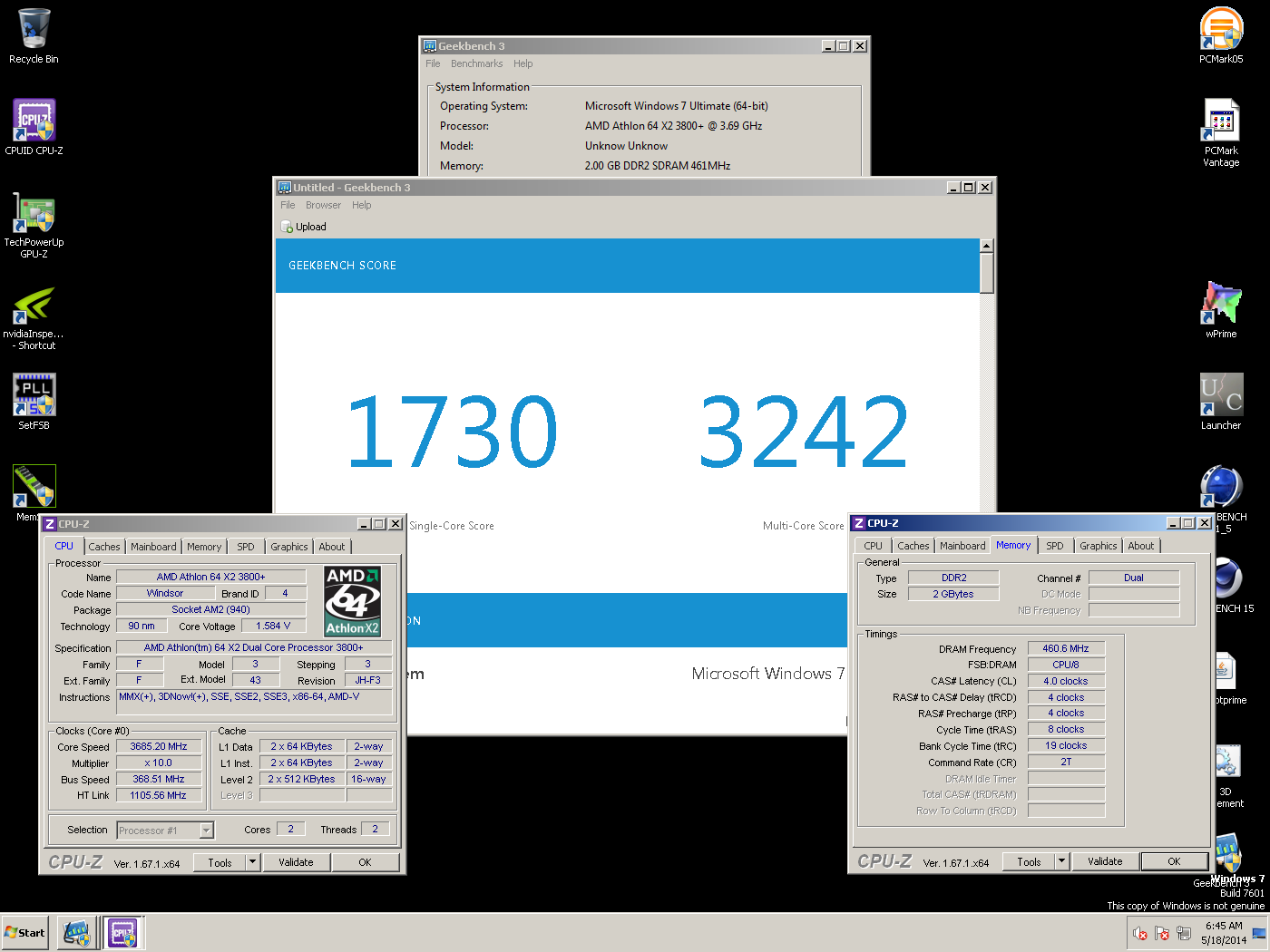Click the muted volume tray icon

pos(1140,933)
